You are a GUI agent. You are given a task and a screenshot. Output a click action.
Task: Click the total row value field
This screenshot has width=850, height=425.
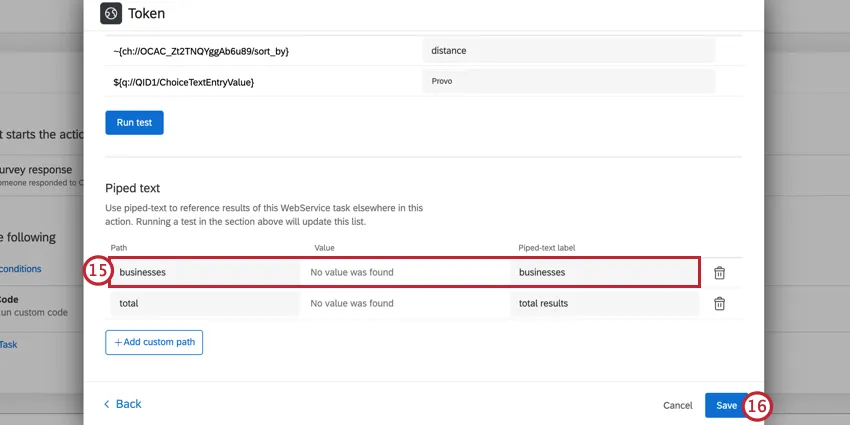tap(404, 303)
